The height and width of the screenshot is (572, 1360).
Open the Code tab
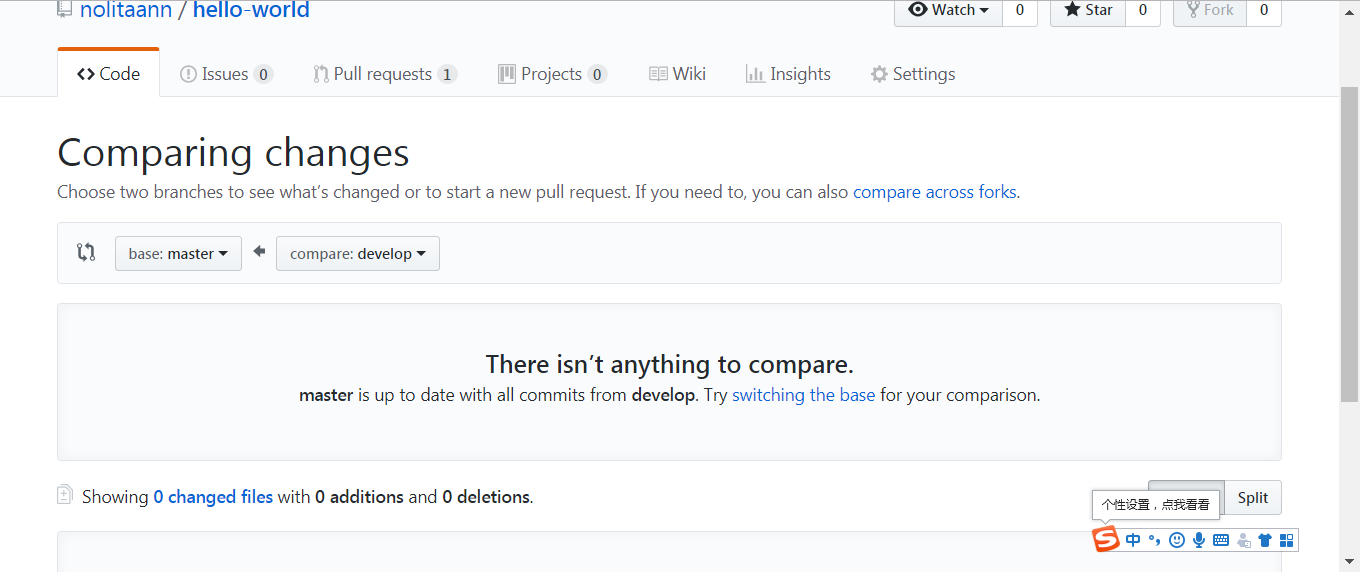(108, 74)
